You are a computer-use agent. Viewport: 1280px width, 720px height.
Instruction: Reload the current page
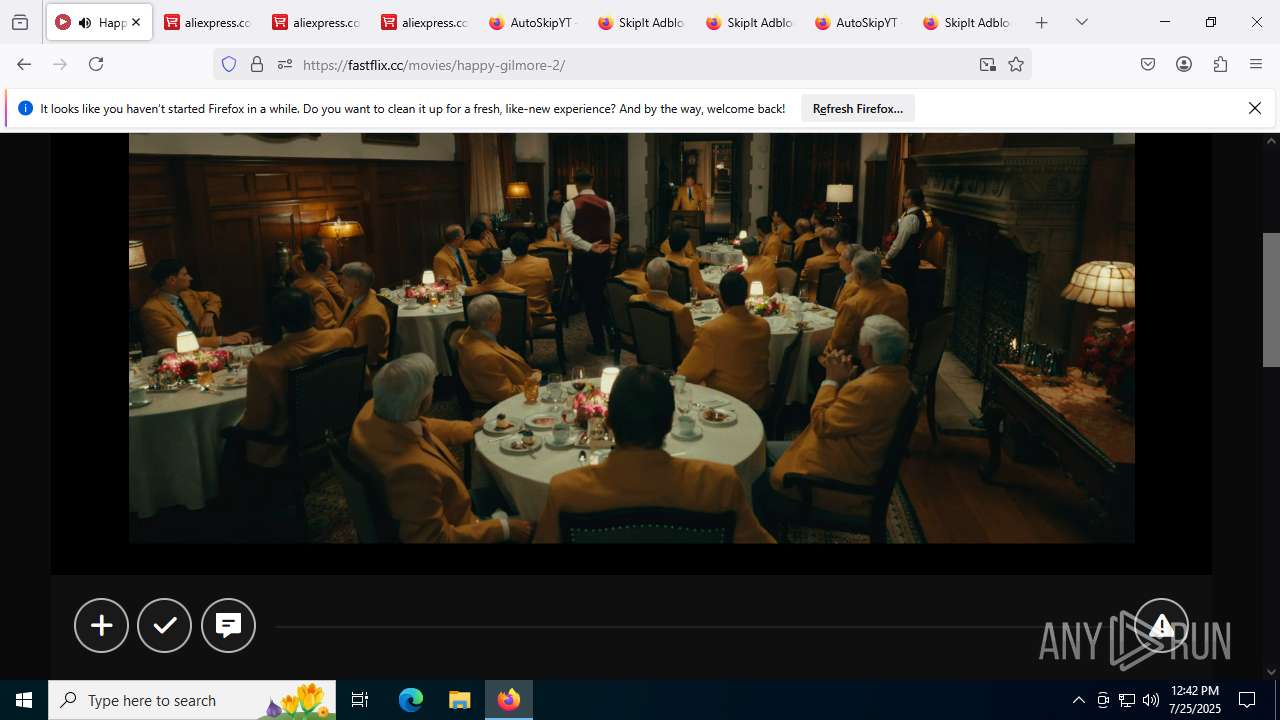pos(96,64)
